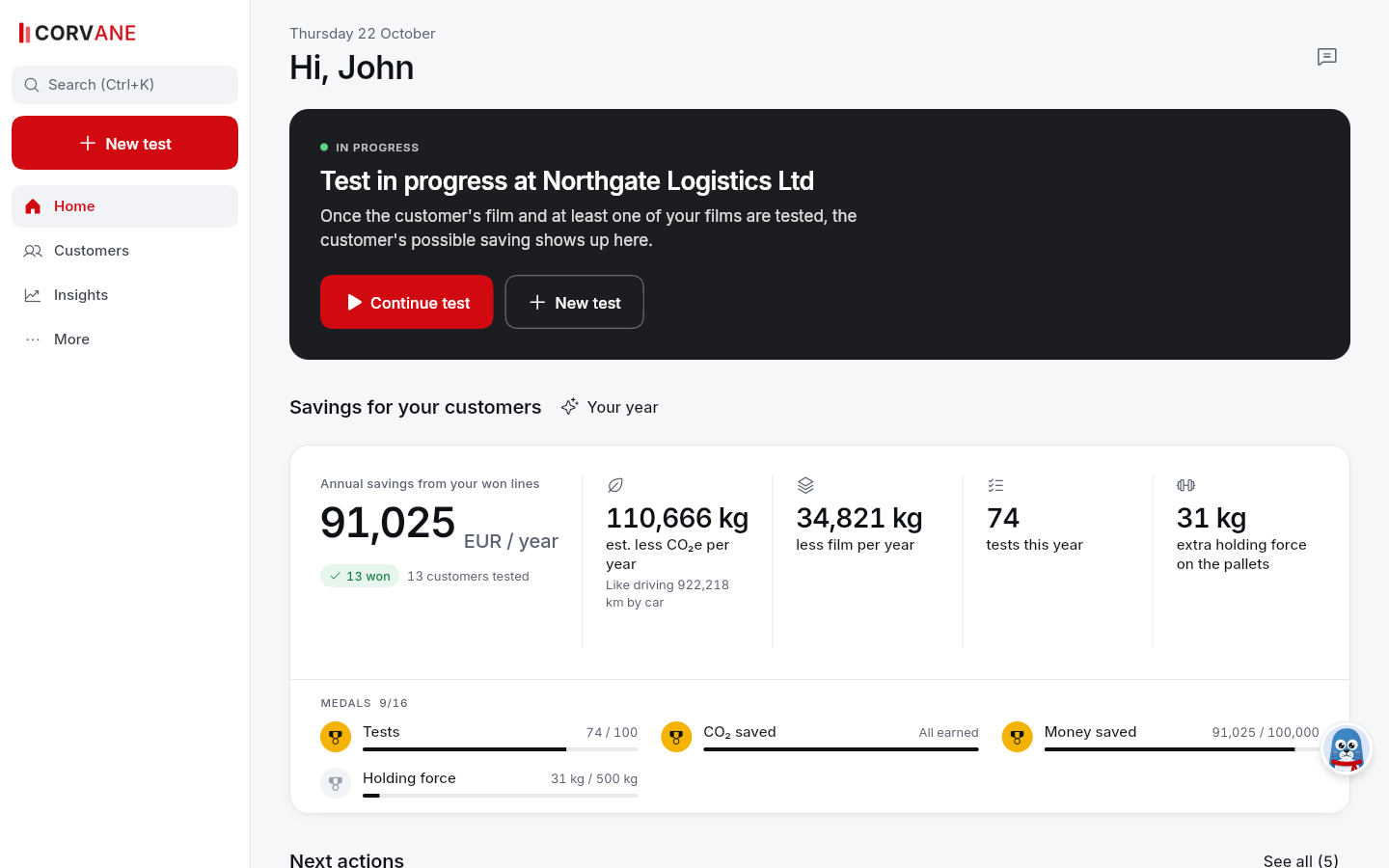Click the holding force dumbbell icon

coord(1185,485)
